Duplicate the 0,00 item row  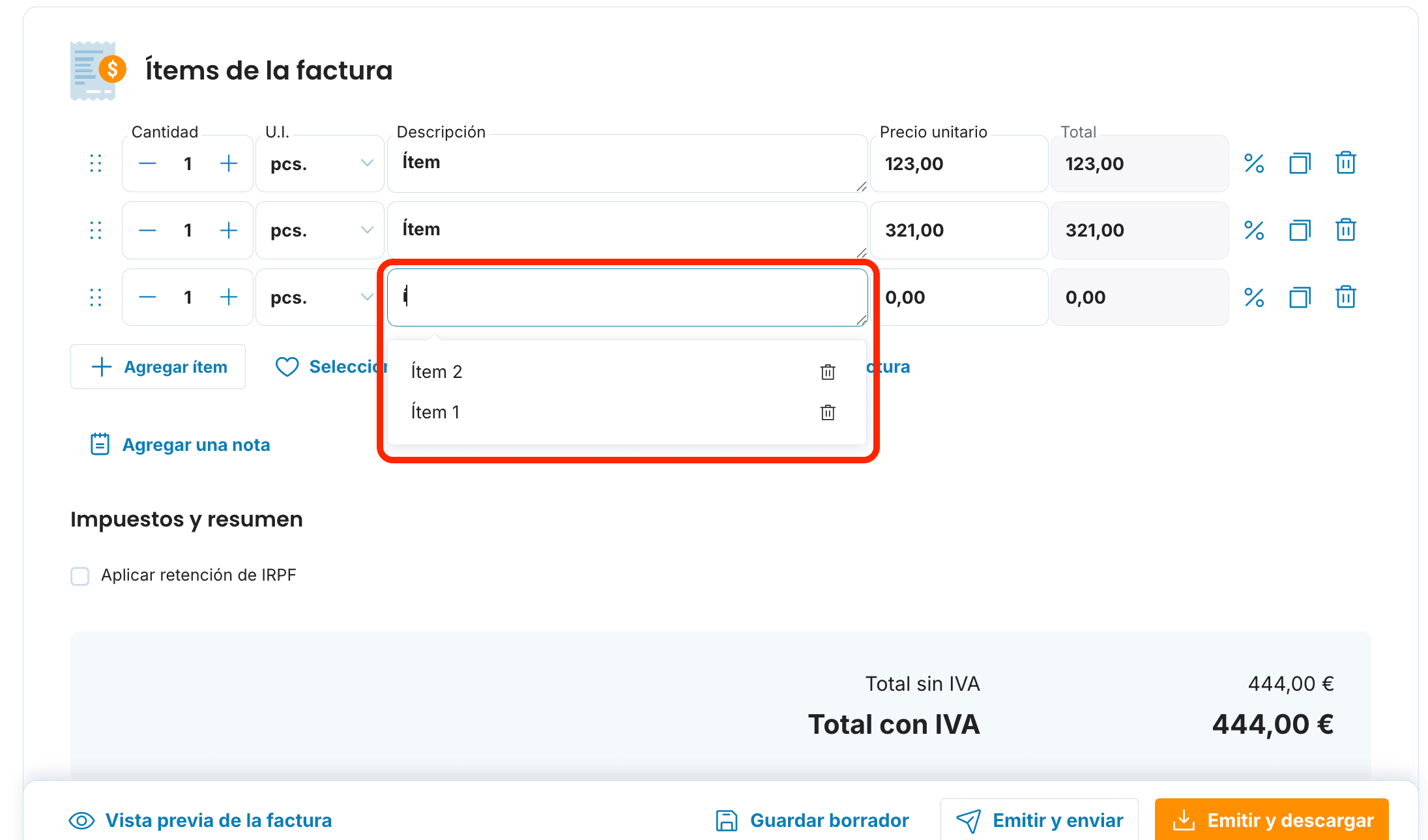click(1300, 297)
